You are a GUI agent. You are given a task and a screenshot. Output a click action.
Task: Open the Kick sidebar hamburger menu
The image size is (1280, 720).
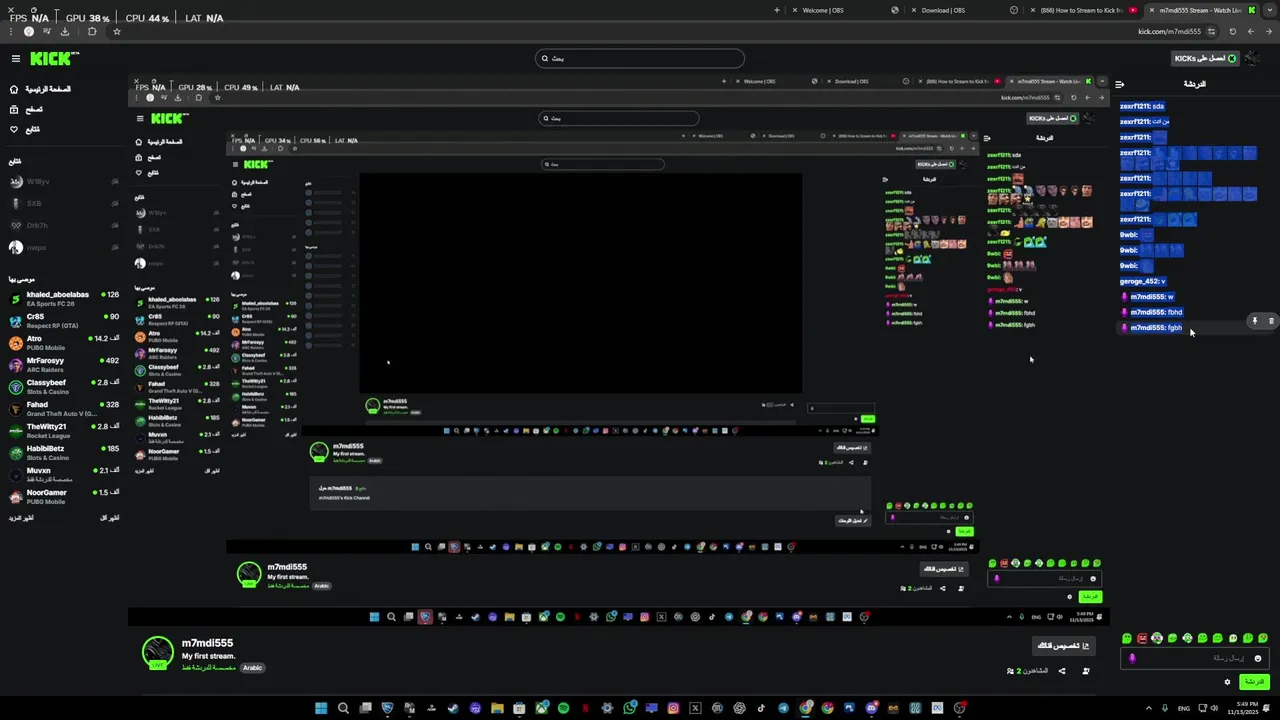pos(15,58)
